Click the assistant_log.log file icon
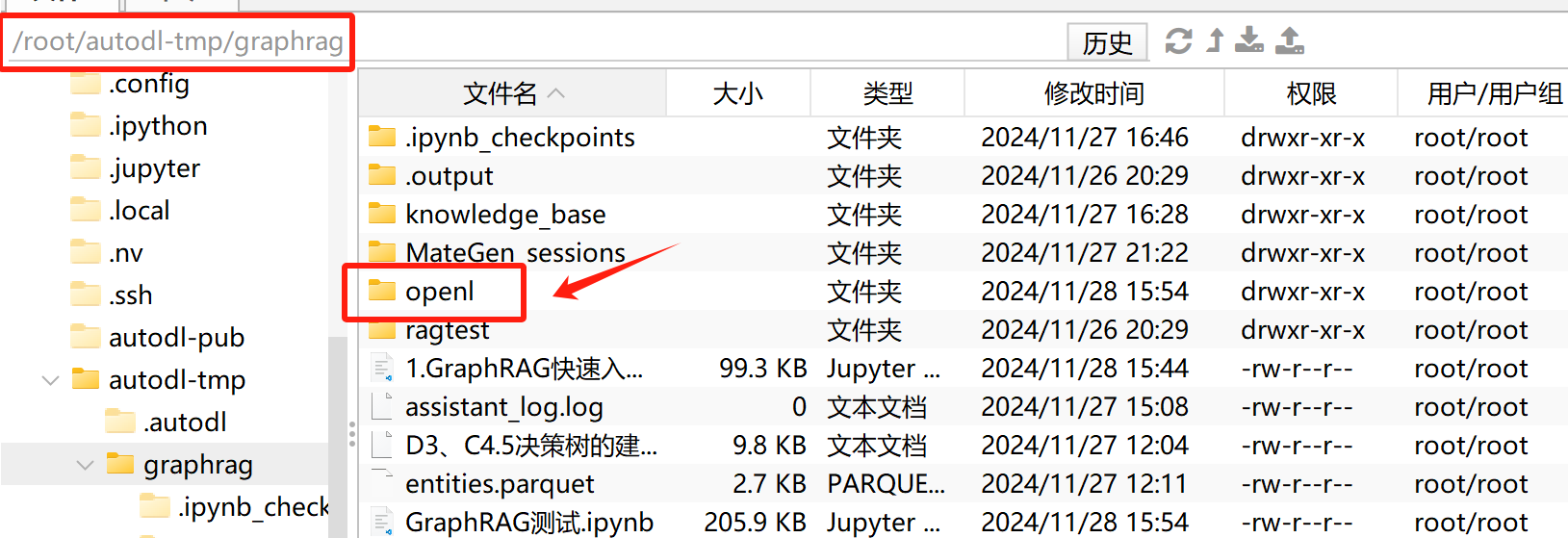This screenshot has width=1568, height=538. [382, 406]
